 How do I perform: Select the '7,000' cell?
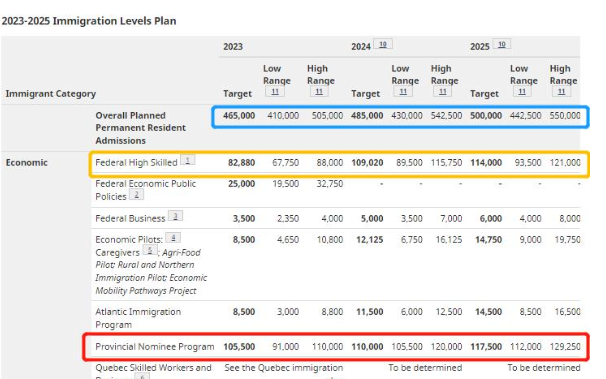tap(451, 219)
